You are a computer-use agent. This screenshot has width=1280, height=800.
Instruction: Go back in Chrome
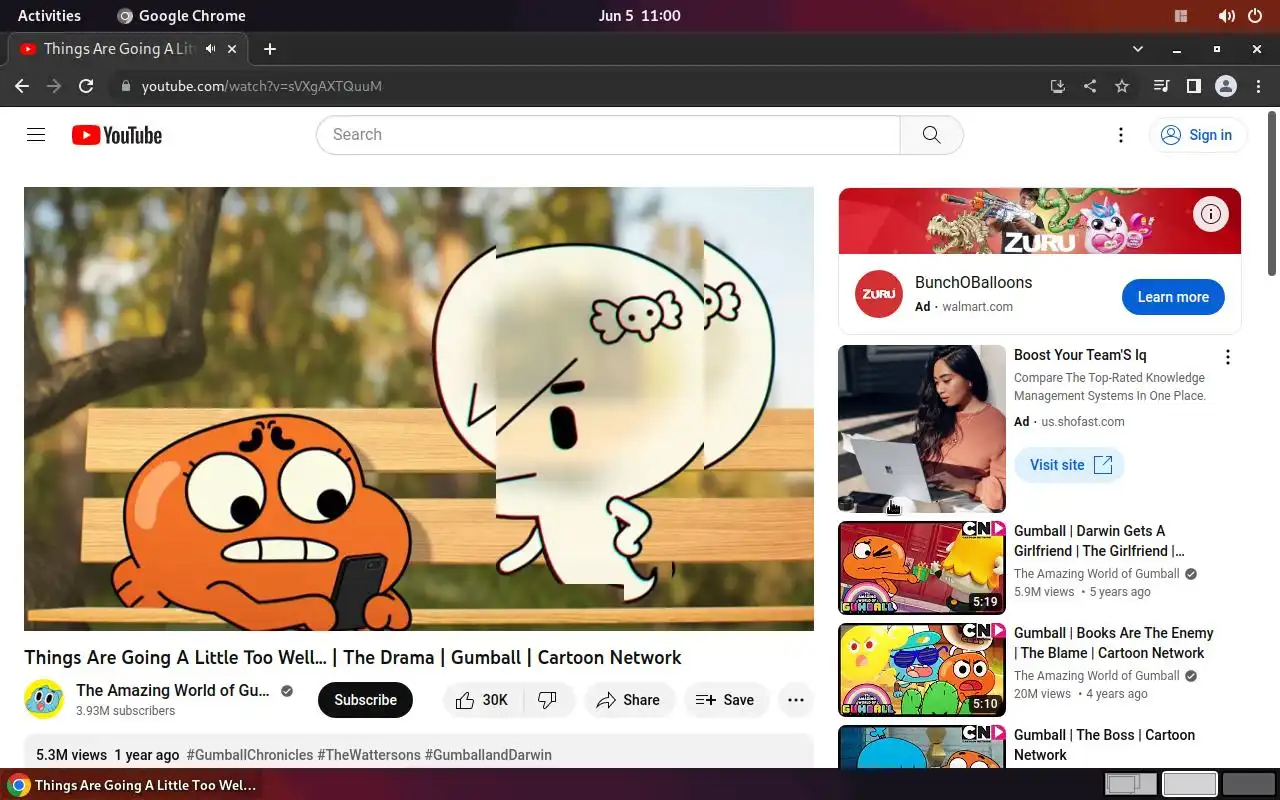[22, 86]
